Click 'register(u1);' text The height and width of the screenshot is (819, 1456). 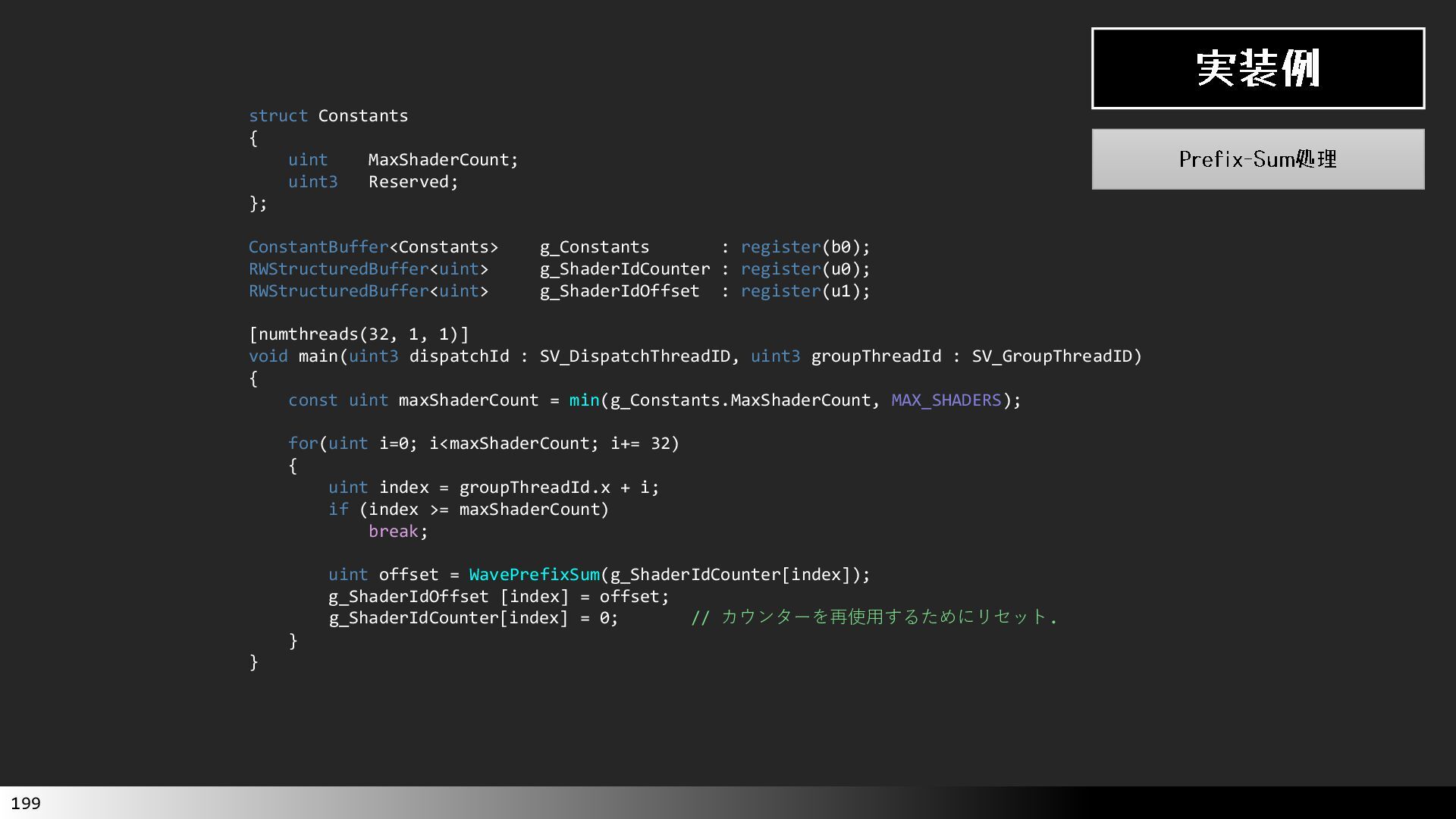point(805,291)
